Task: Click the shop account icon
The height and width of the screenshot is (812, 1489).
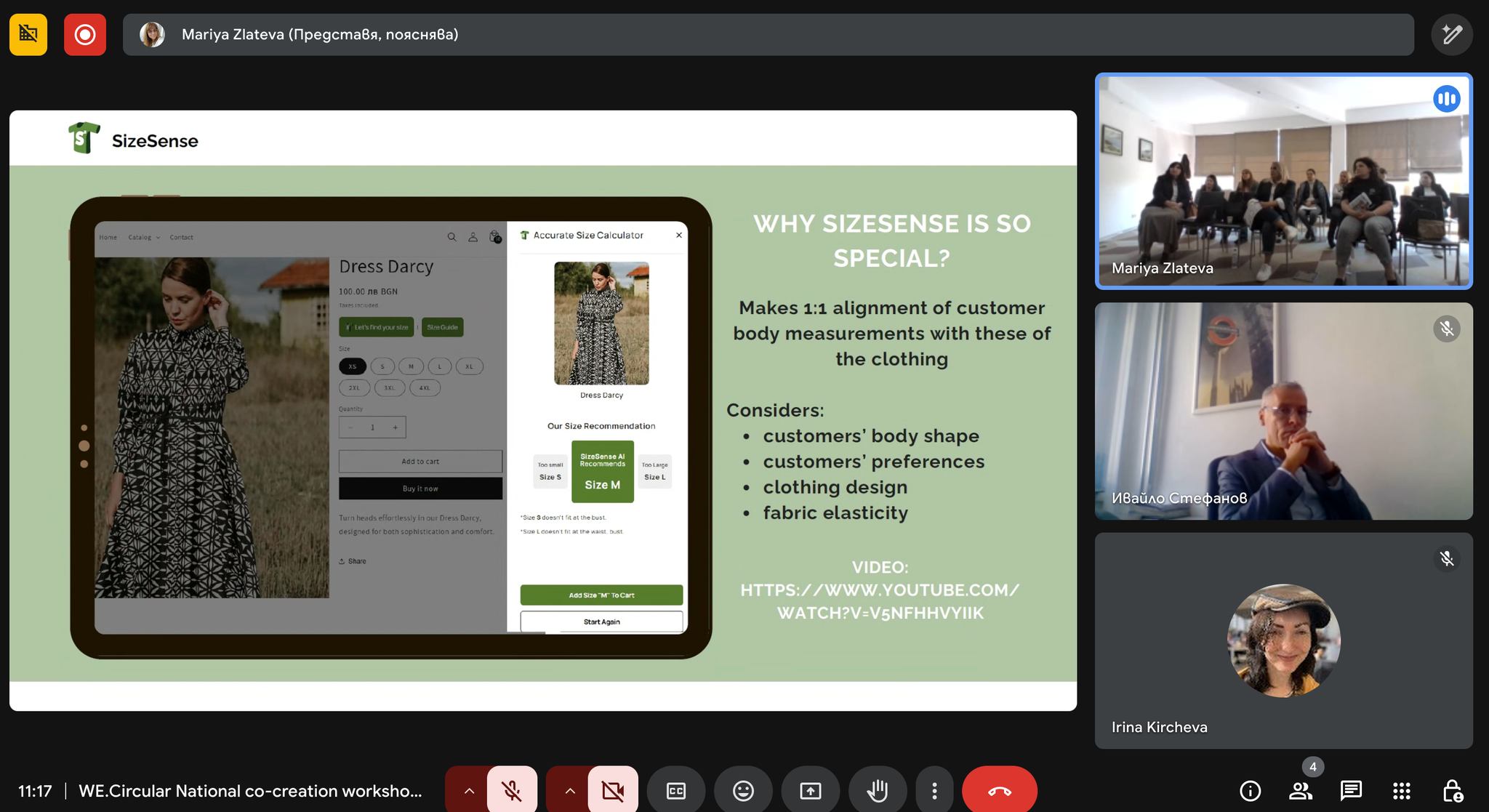Action: 473,237
